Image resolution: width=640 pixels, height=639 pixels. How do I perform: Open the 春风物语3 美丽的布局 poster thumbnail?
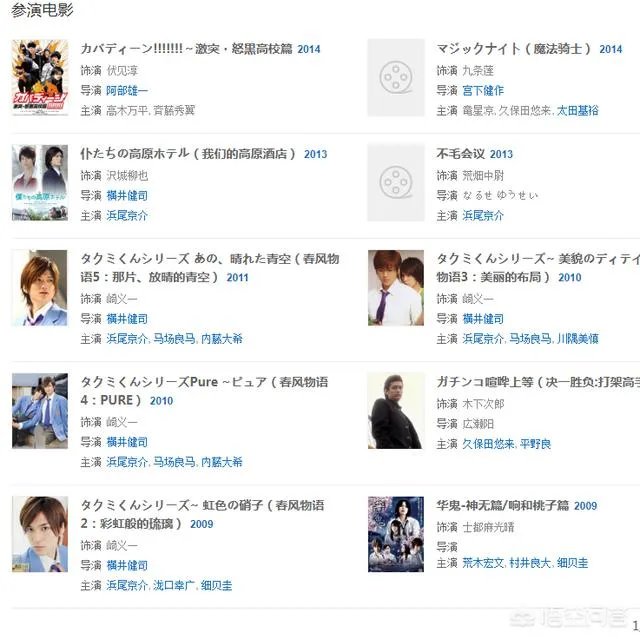[396, 288]
